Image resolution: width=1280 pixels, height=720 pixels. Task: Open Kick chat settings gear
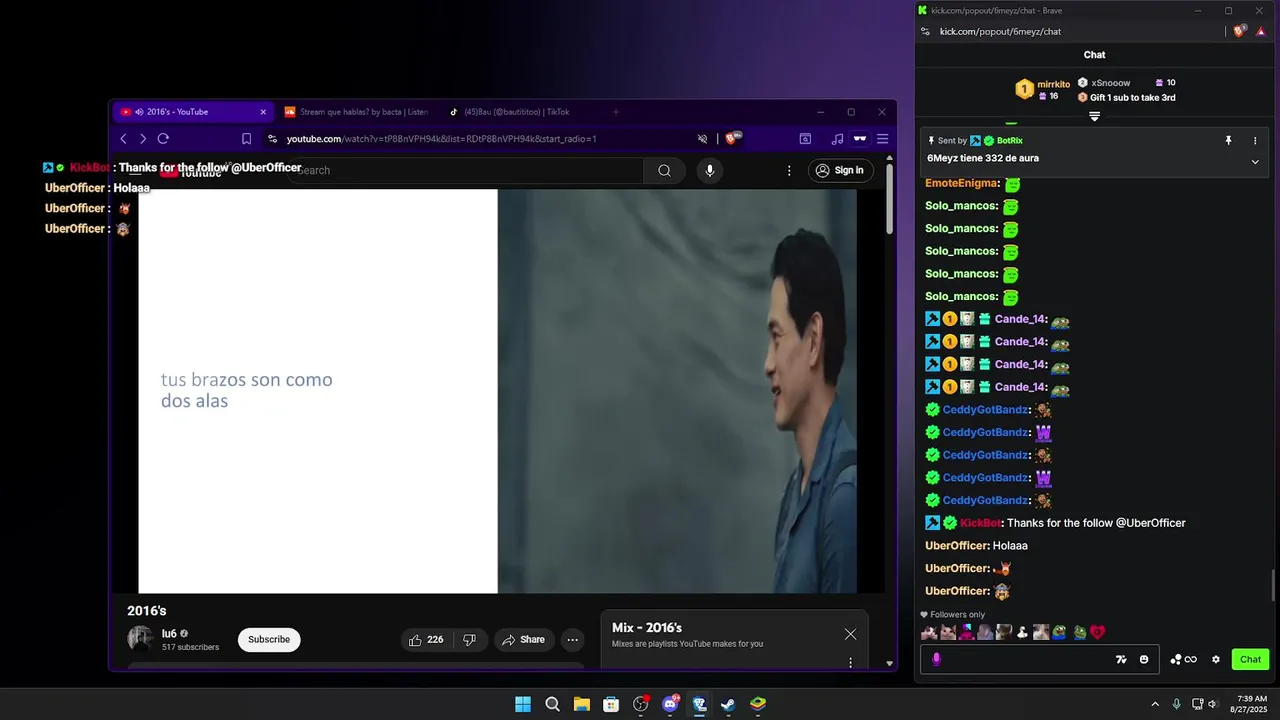pyautogui.click(x=1216, y=659)
